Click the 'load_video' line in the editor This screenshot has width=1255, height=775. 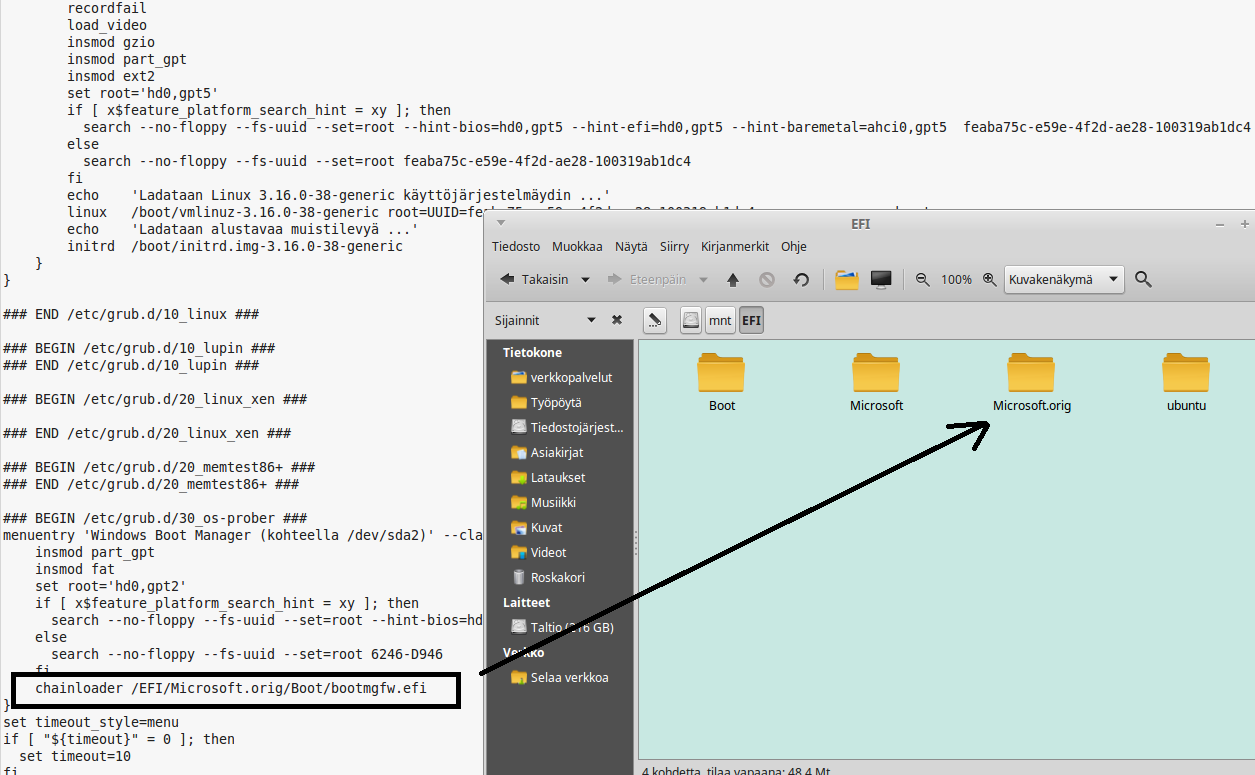107,25
